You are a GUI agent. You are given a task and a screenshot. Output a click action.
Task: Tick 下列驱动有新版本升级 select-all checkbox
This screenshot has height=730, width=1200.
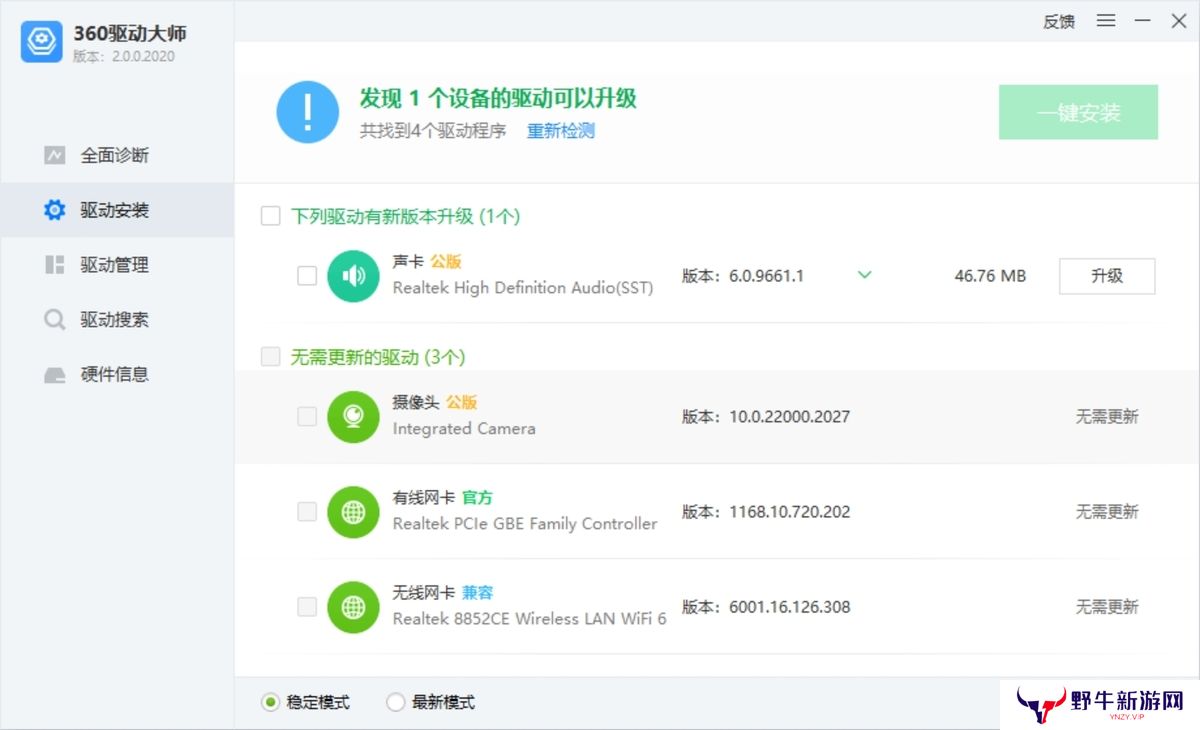[270, 216]
